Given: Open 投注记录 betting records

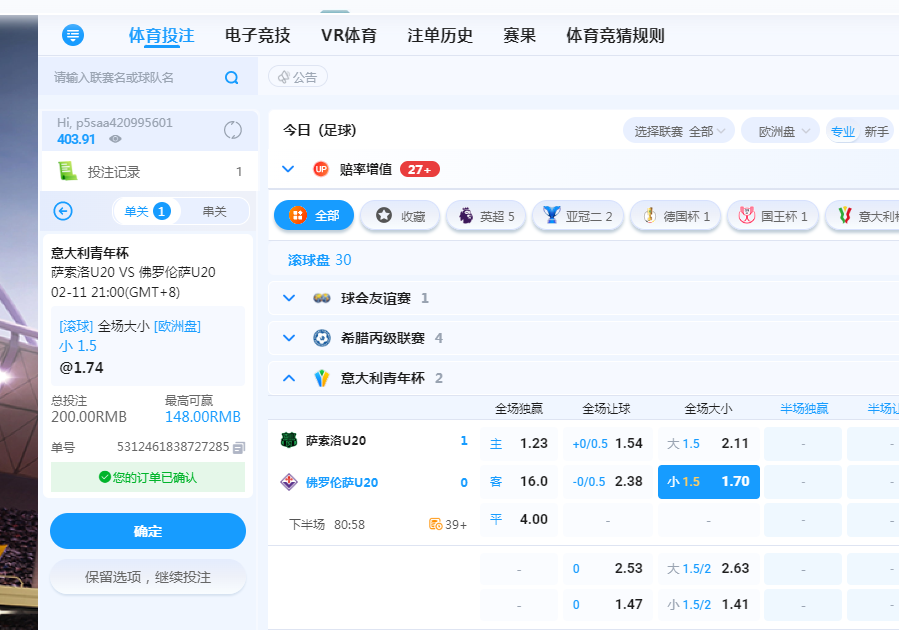Looking at the screenshot, I should [113, 171].
